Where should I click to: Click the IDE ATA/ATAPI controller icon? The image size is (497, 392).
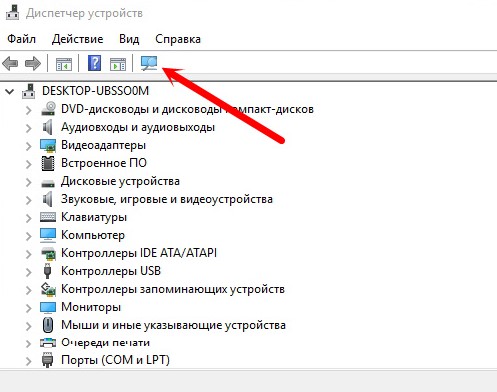pos(48,253)
